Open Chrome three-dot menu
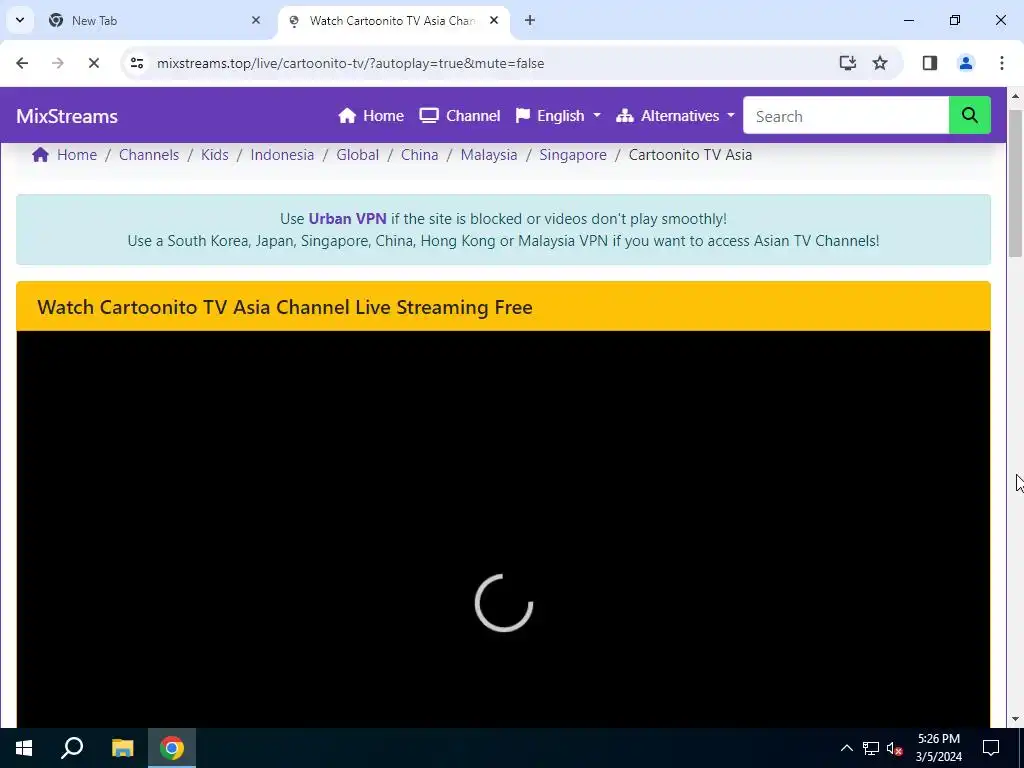 pos(1002,63)
